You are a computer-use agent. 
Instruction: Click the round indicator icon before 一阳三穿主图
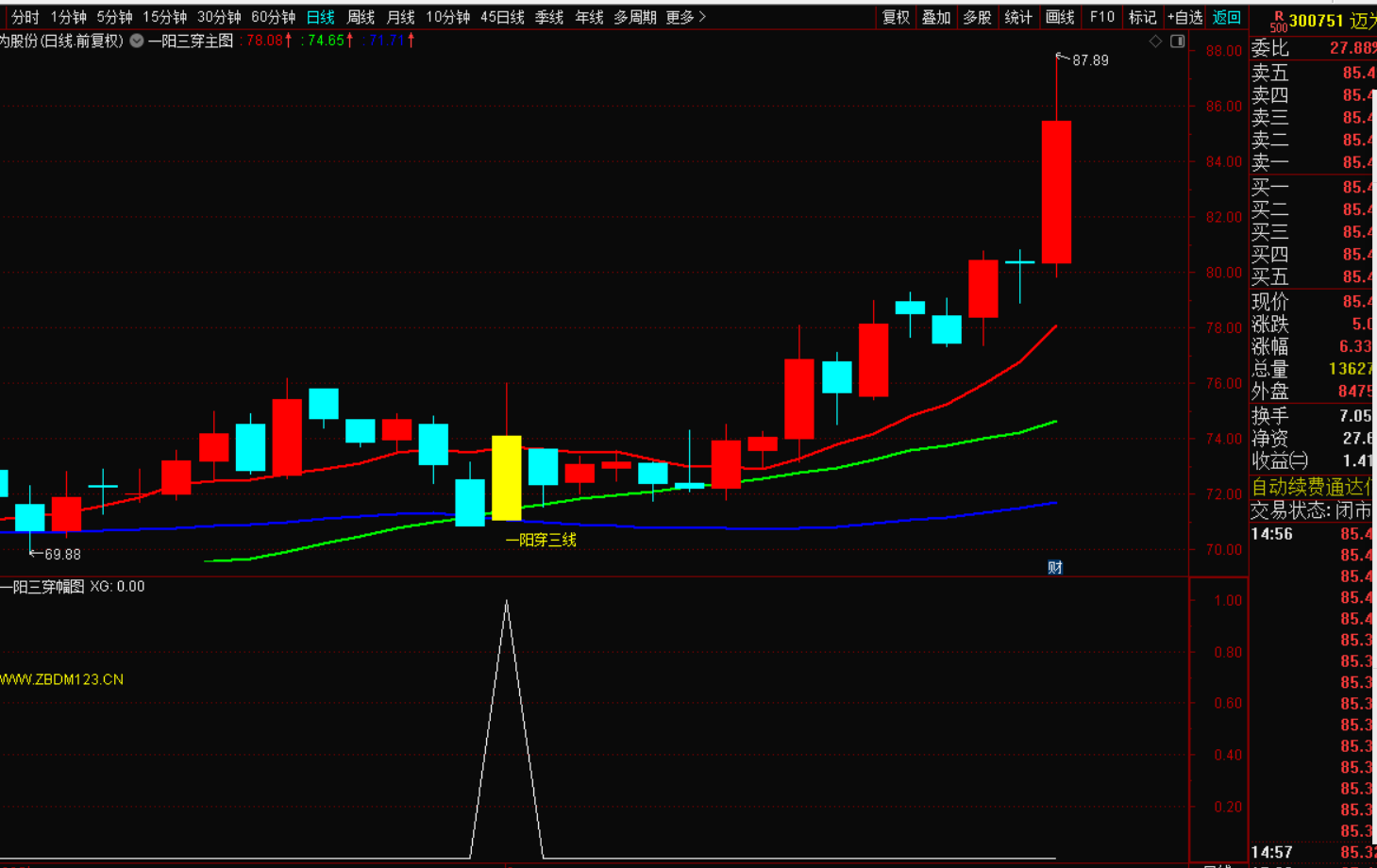tap(137, 42)
